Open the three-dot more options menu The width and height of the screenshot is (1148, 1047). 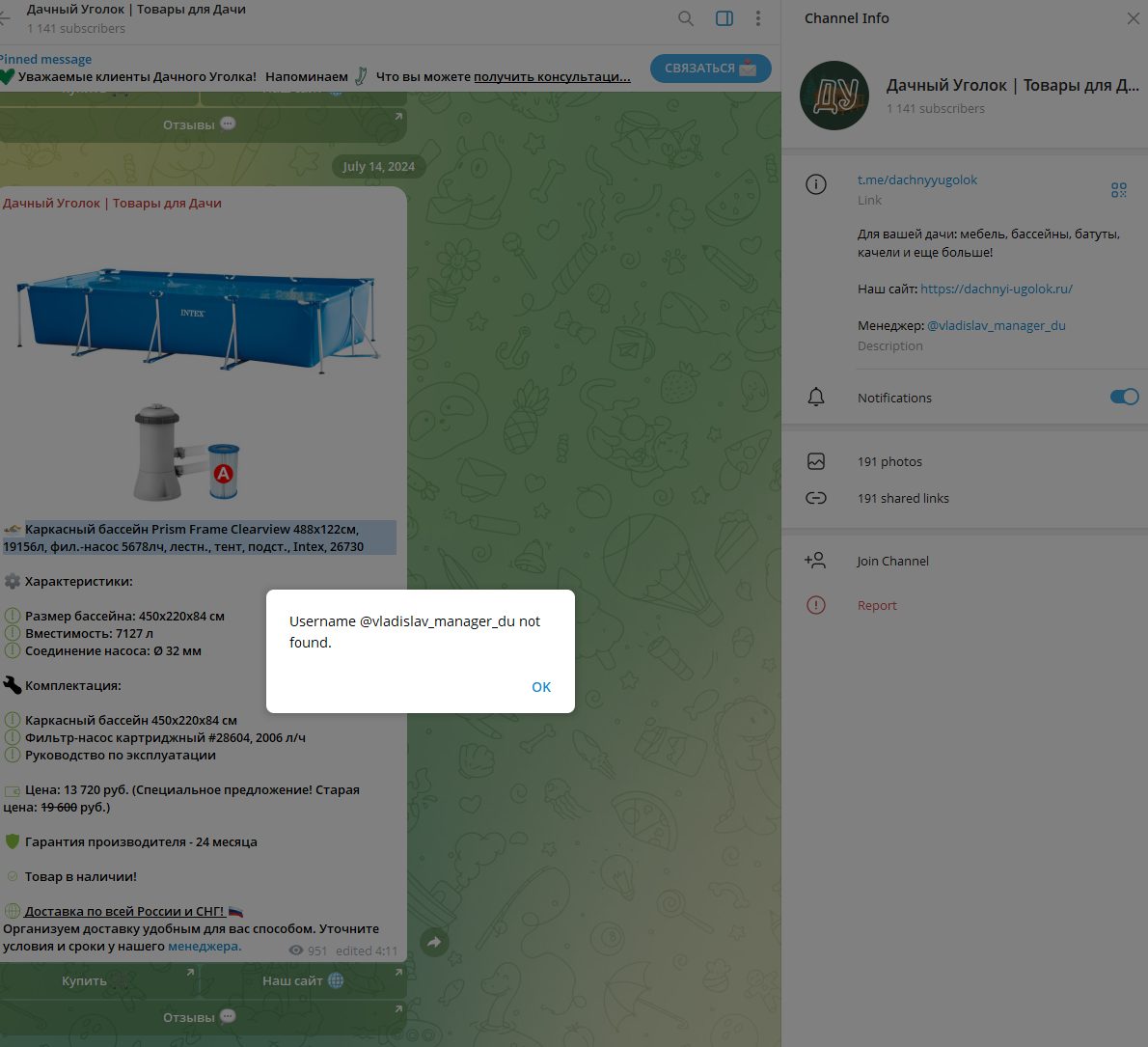pos(757,18)
